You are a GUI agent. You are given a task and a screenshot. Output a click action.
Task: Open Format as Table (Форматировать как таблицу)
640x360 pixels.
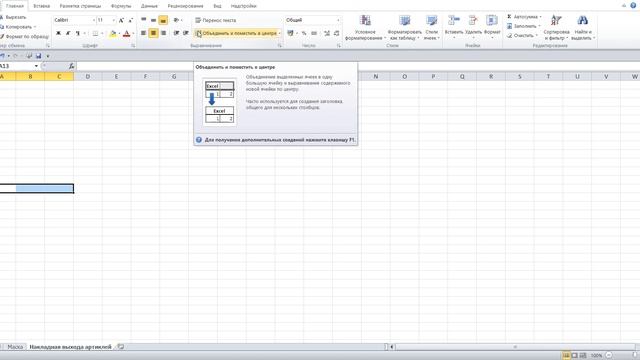404,27
